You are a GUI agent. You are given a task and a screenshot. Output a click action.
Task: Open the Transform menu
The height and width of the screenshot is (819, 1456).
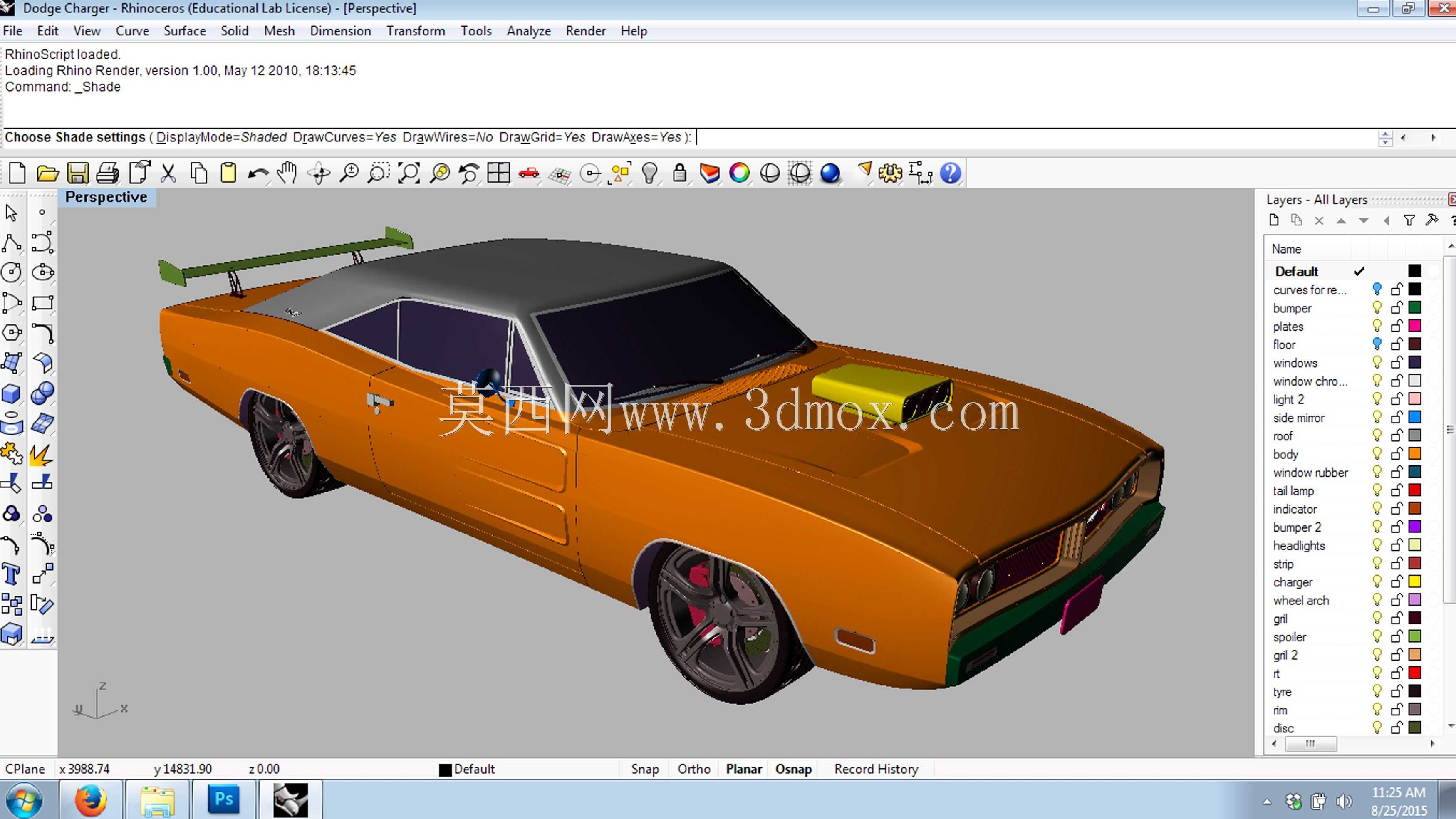tap(416, 31)
